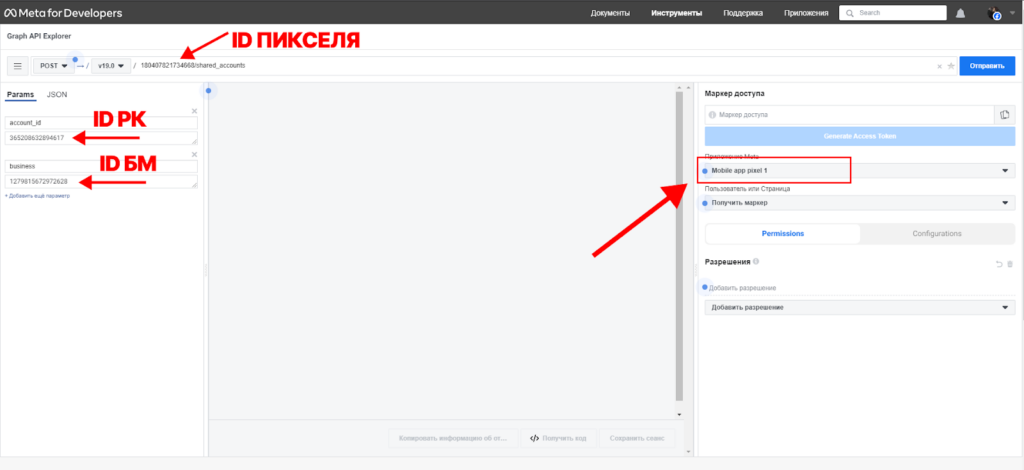Click the undo icon in permissions section
The height and width of the screenshot is (470, 1024).
pyautogui.click(x=998, y=263)
